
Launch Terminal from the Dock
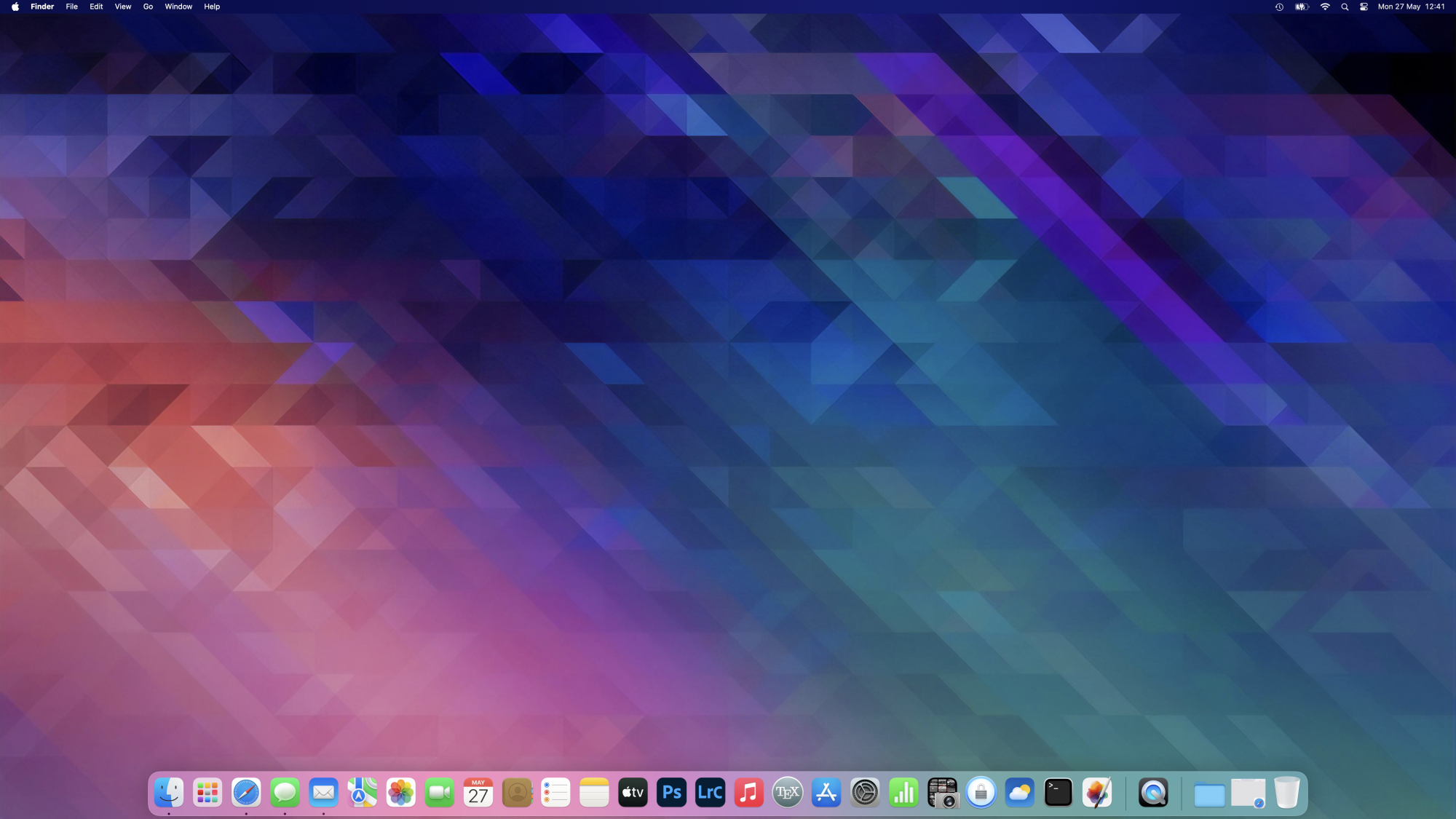(x=1058, y=793)
